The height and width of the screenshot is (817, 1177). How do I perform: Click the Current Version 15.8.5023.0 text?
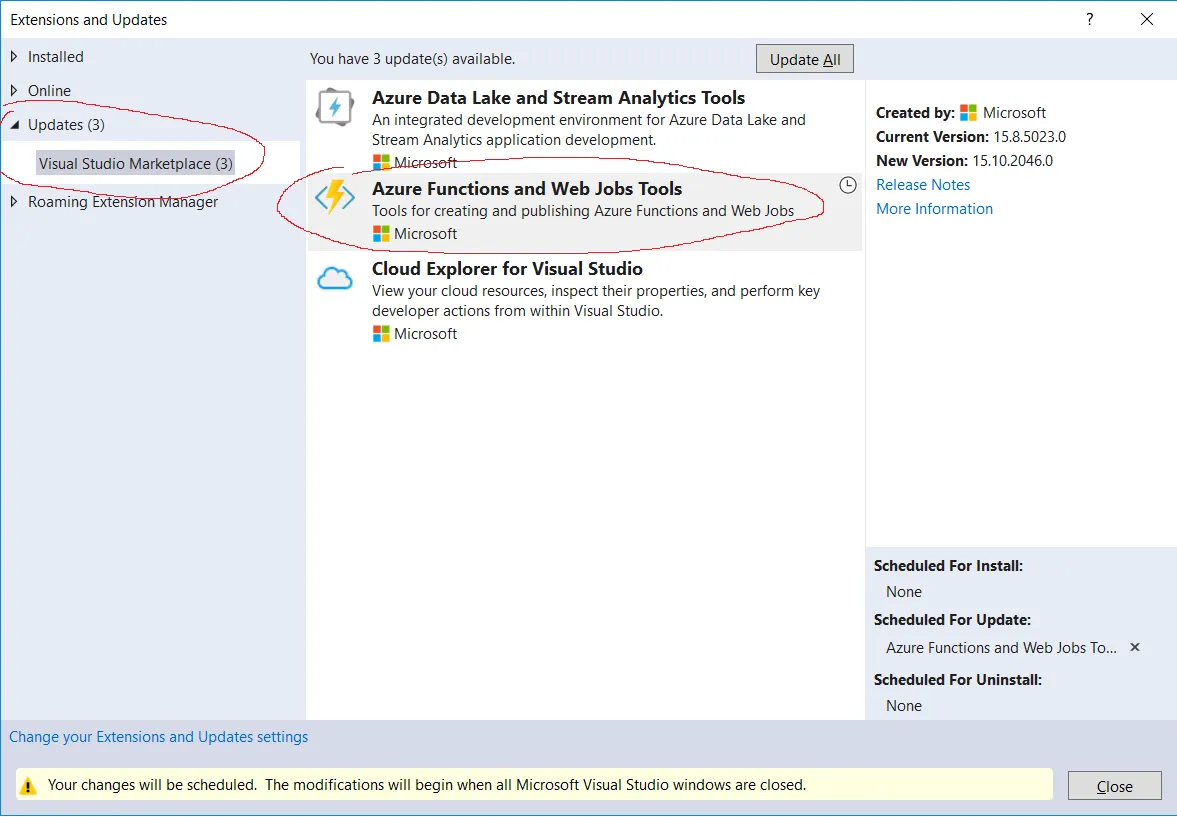(971, 137)
